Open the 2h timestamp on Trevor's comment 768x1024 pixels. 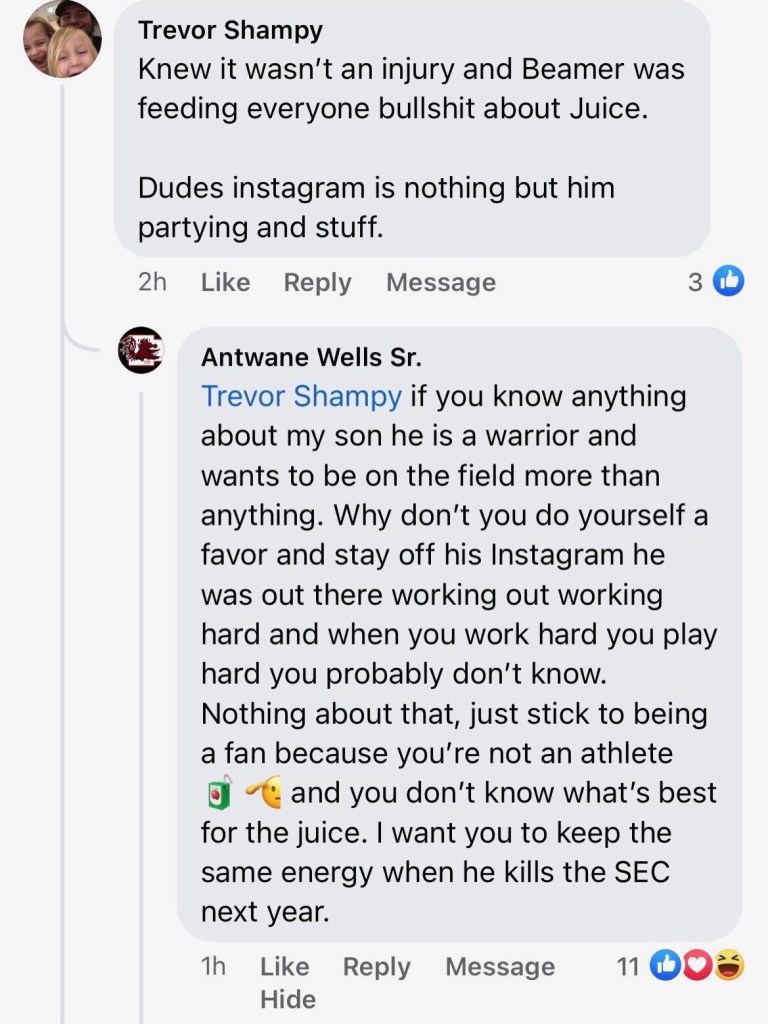click(x=152, y=283)
